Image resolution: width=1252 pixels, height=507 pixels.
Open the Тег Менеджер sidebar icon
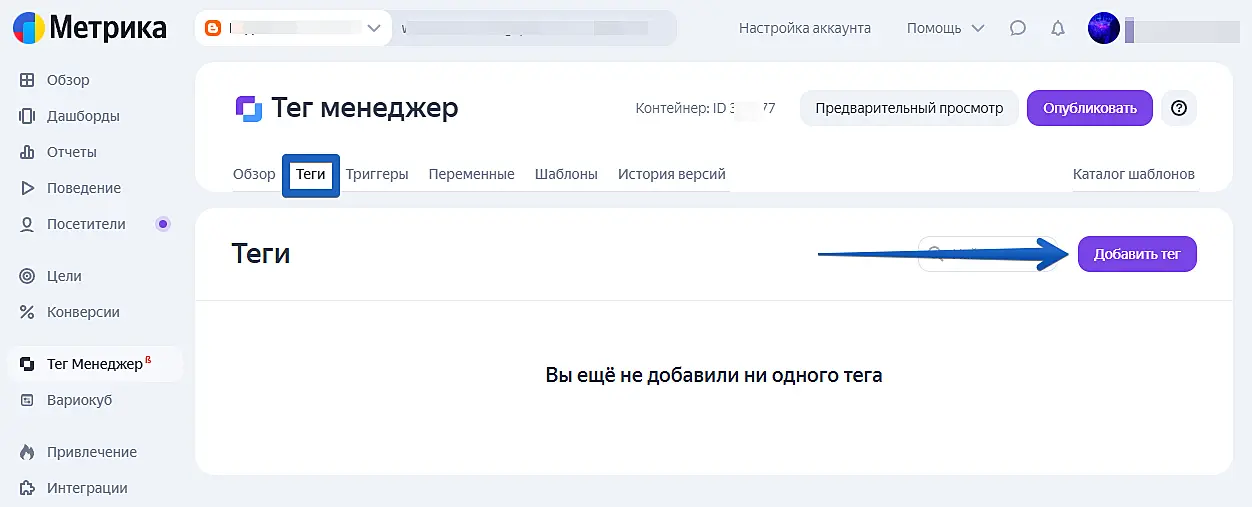[27, 364]
